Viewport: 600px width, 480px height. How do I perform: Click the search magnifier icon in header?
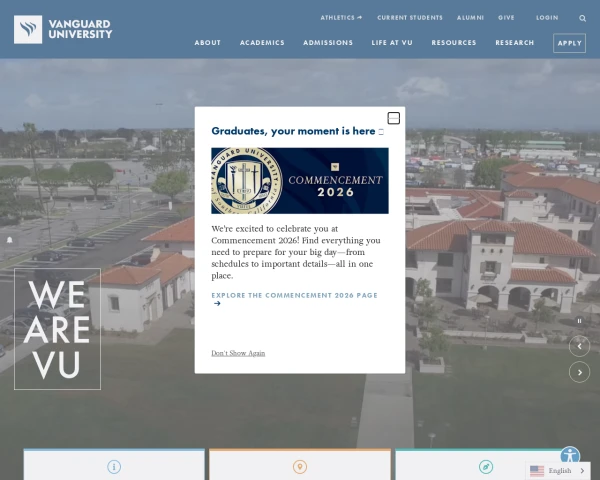(x=582, y=18)
